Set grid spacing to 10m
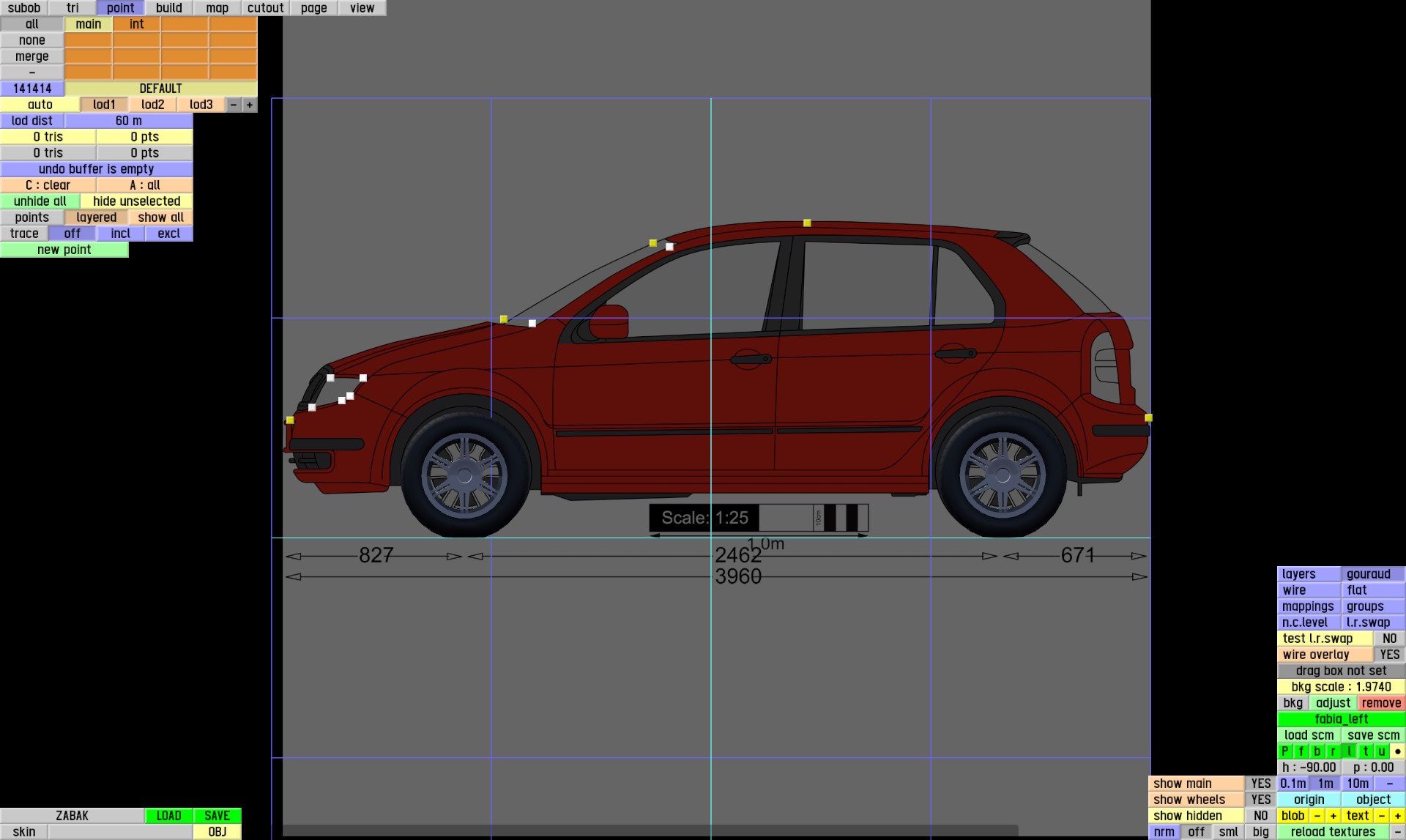Image resolution: width=1406 pixels, height=840 pixels. coord(1358,784)
